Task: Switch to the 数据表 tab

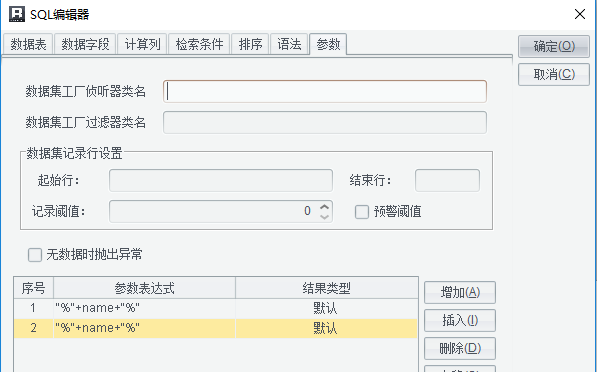Action: coord(28,44)
